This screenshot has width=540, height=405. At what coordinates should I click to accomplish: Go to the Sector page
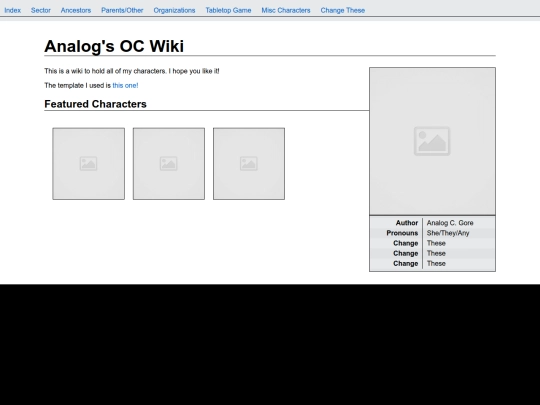pyautogui.click(x=41, y=10)
